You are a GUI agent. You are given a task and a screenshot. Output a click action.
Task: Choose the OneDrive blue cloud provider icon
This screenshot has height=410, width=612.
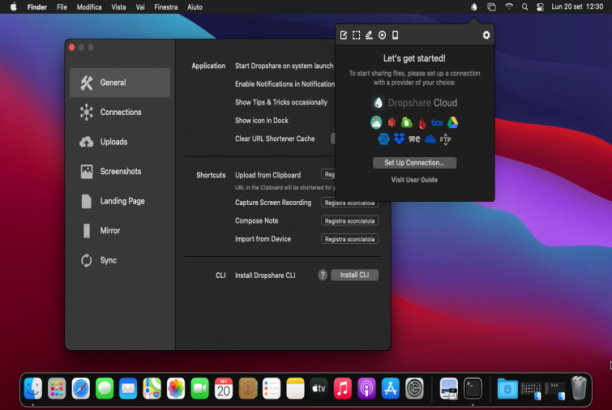pyautogui.click(x=430, y=139)
